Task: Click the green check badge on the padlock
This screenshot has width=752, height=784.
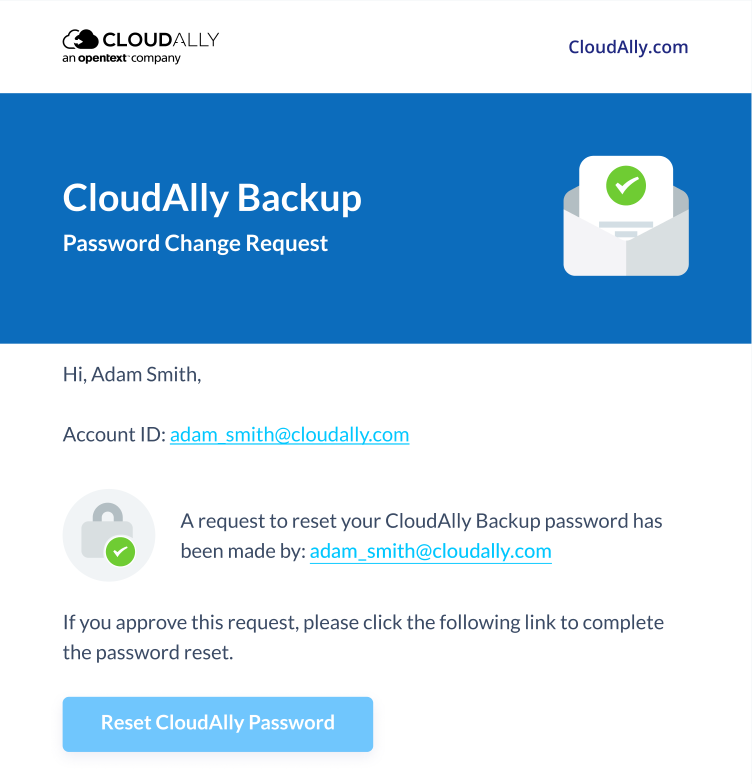Action: [121, 551]
